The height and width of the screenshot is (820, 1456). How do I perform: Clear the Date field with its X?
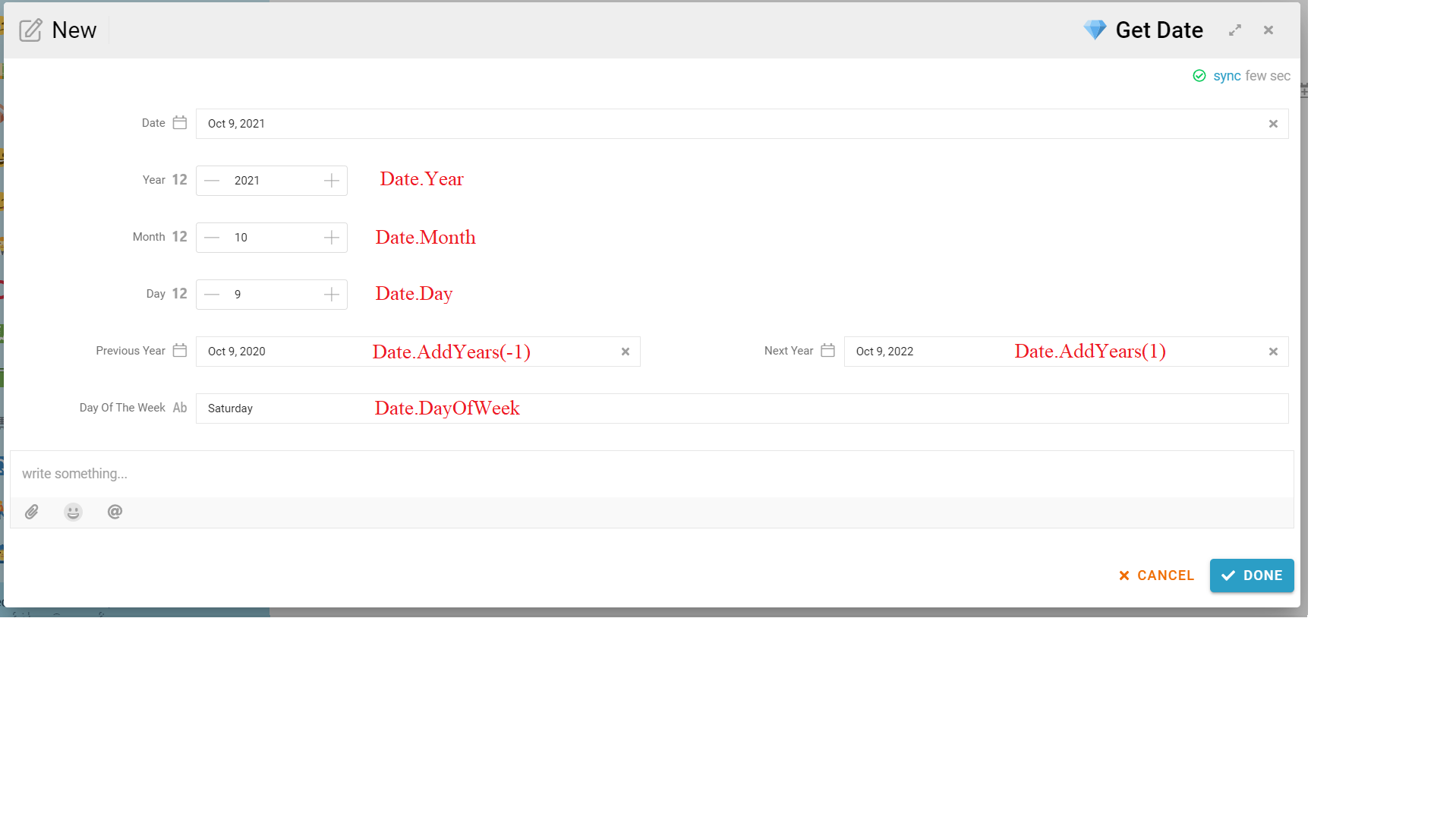(x=1273, y=124)
